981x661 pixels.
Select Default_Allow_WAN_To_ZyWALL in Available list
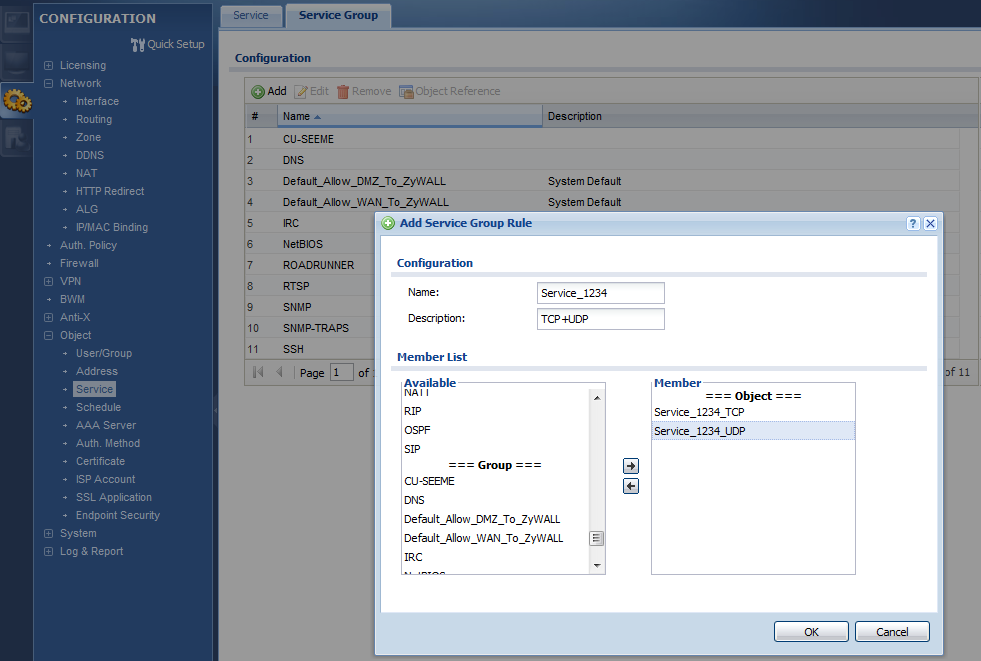496,538
